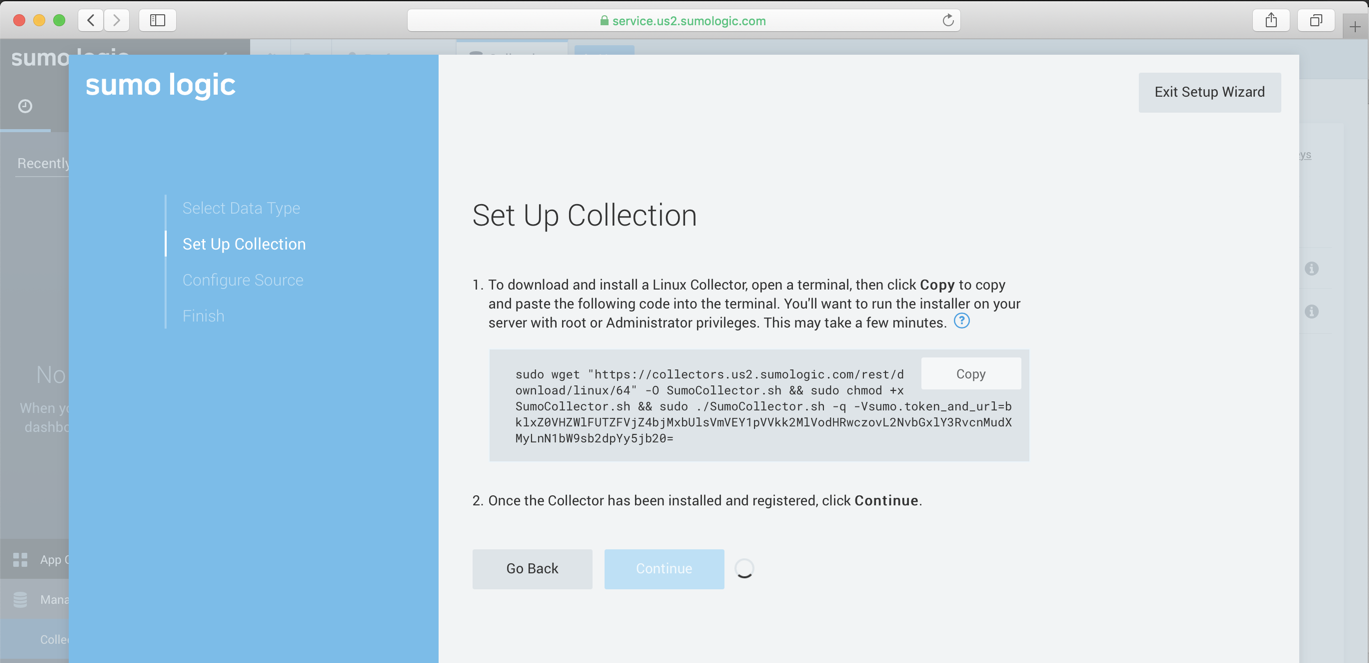Click the sumo logic wizard logo
The image size is (1369, 663).
160,85
